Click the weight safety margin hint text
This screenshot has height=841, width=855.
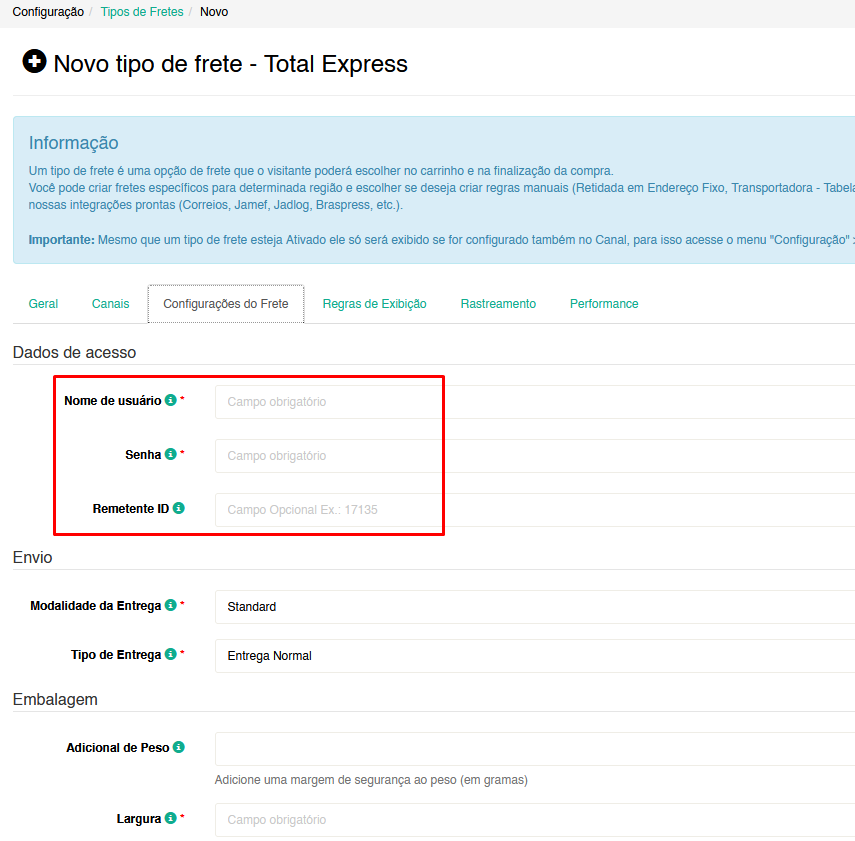click(371, 780)
